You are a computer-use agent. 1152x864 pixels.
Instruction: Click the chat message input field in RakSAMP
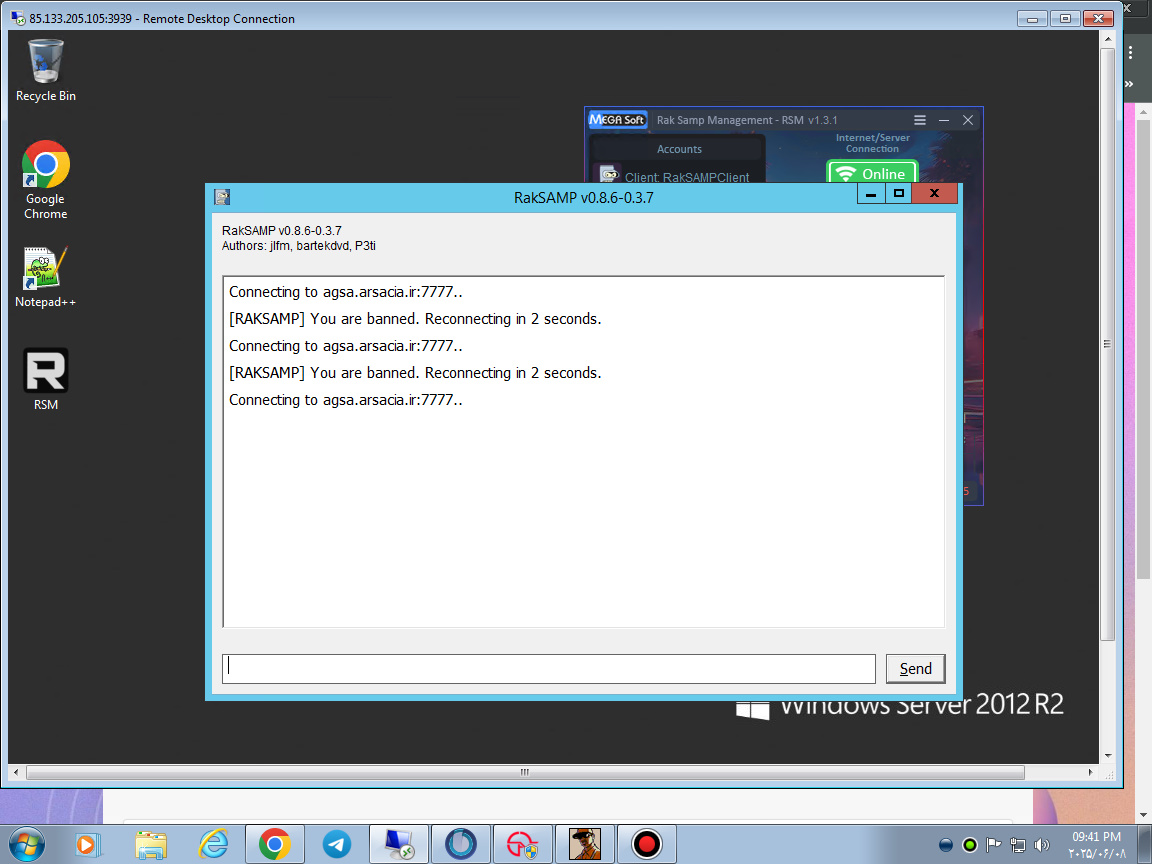548,669
